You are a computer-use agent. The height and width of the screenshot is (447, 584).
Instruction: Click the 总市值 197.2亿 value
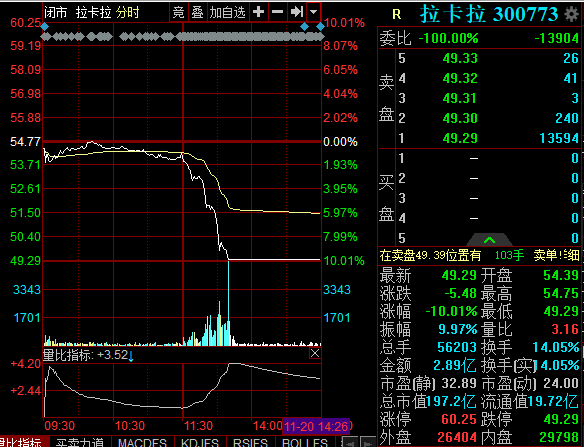451,401
